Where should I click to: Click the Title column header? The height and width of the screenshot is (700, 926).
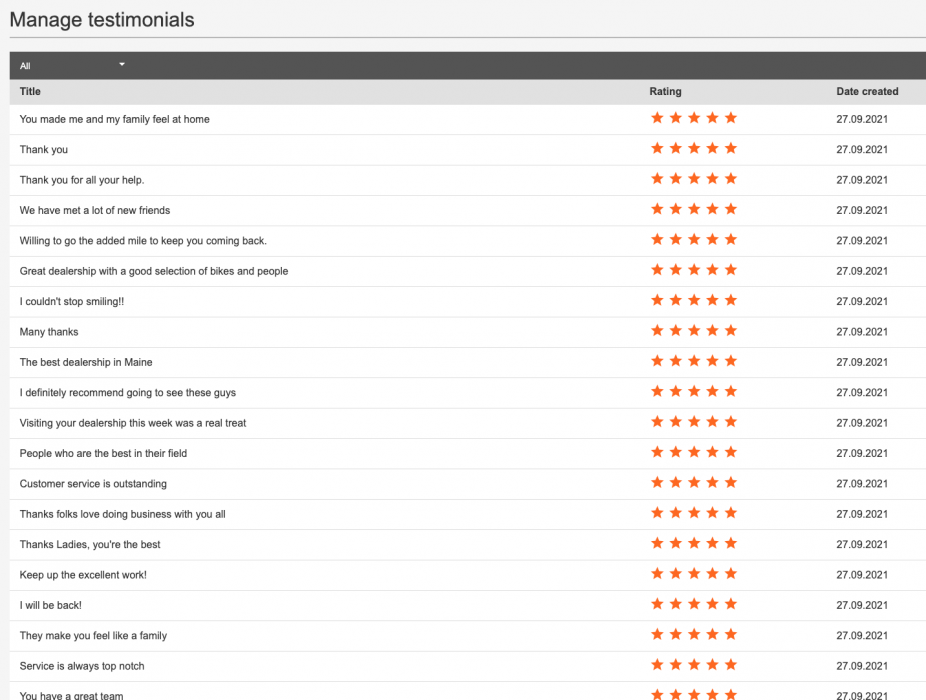tap(30, 92)
